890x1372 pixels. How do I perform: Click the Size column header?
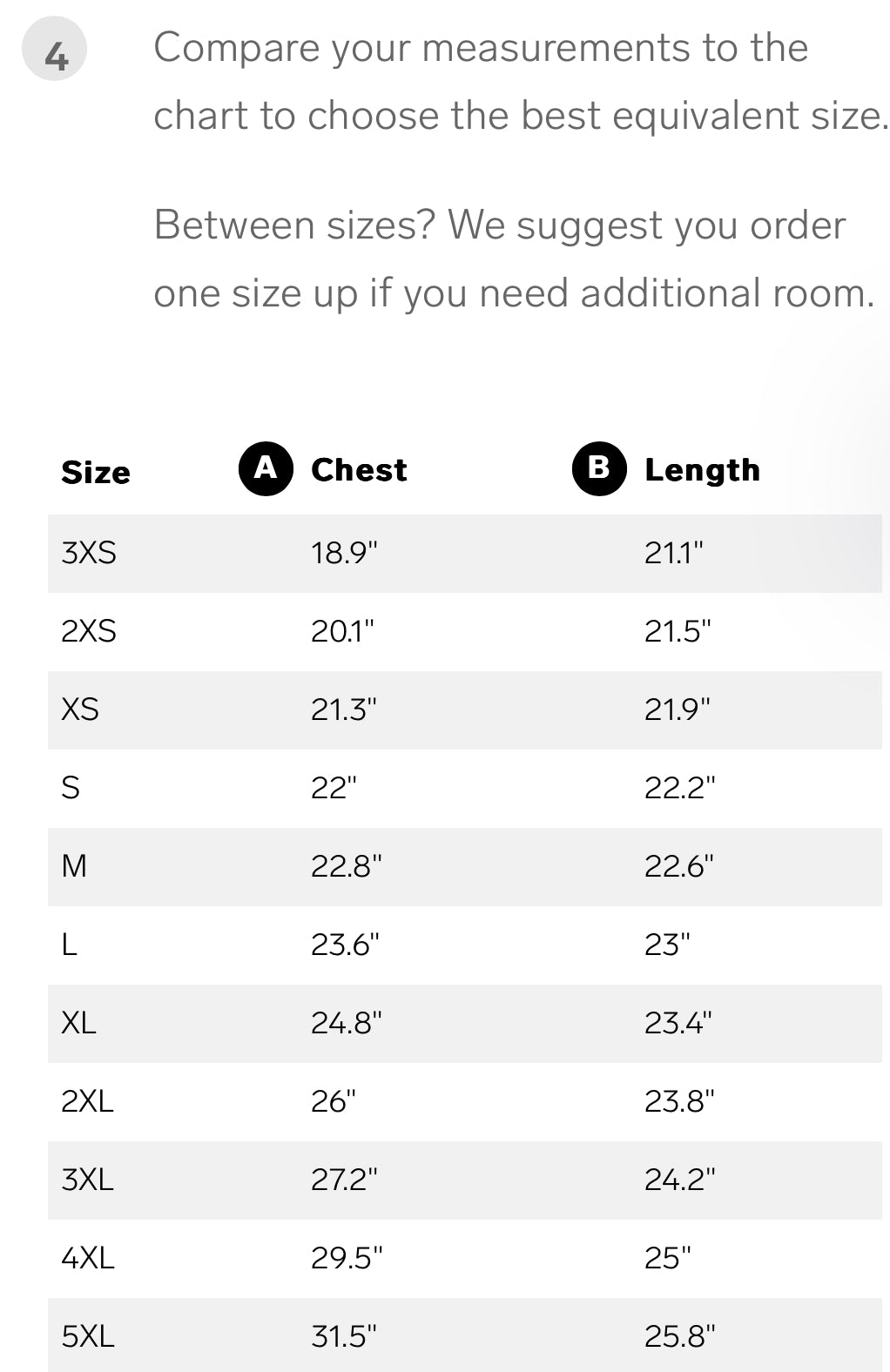pos(96,472)
